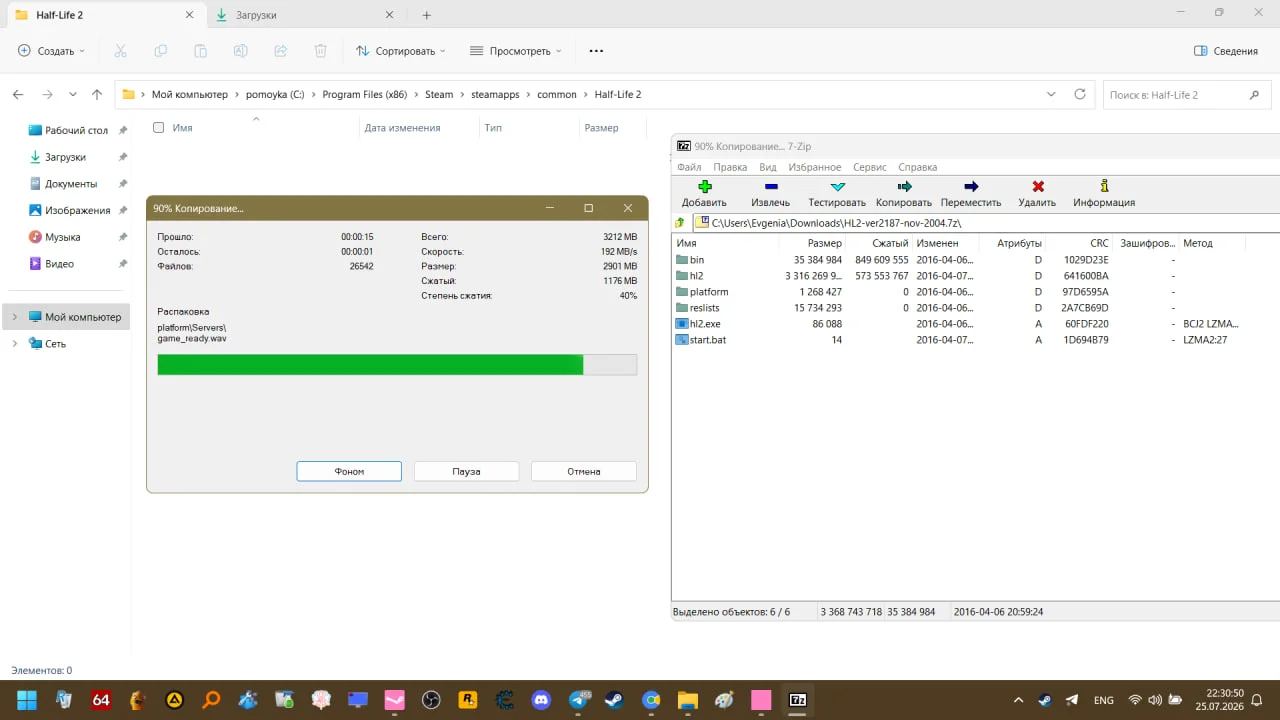
Task: Click the Информация (Info) icon in 7-Zip
Action: click(1104, 187)
